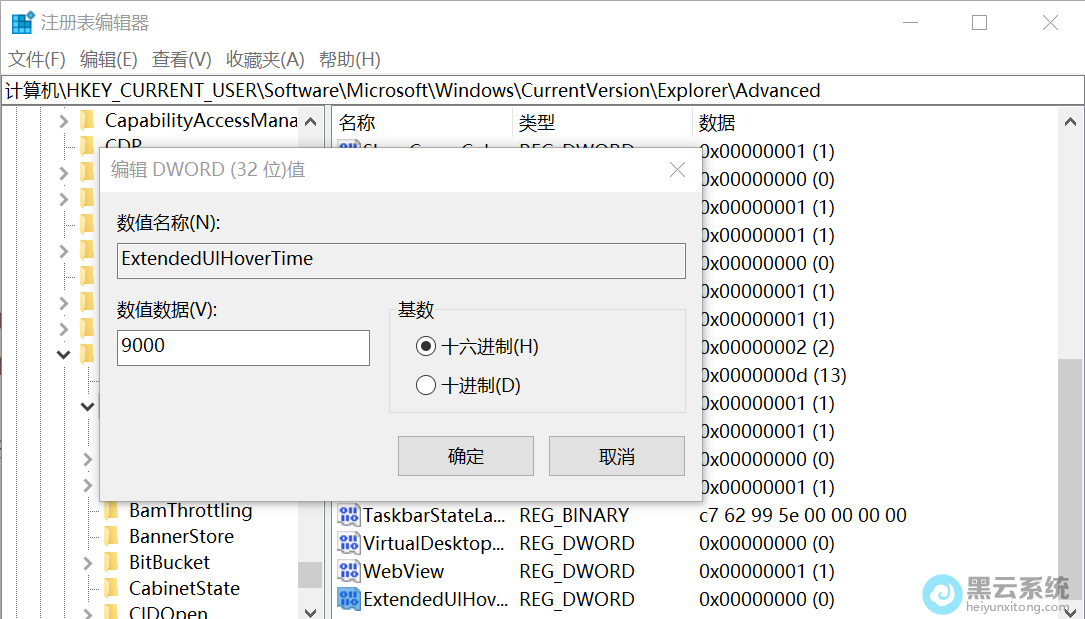Click the Registry Editor app icon in title bar
Image resolution: width=1085 pixels, height=619 pixels.
pyautogui.click(x=22, y=23)
